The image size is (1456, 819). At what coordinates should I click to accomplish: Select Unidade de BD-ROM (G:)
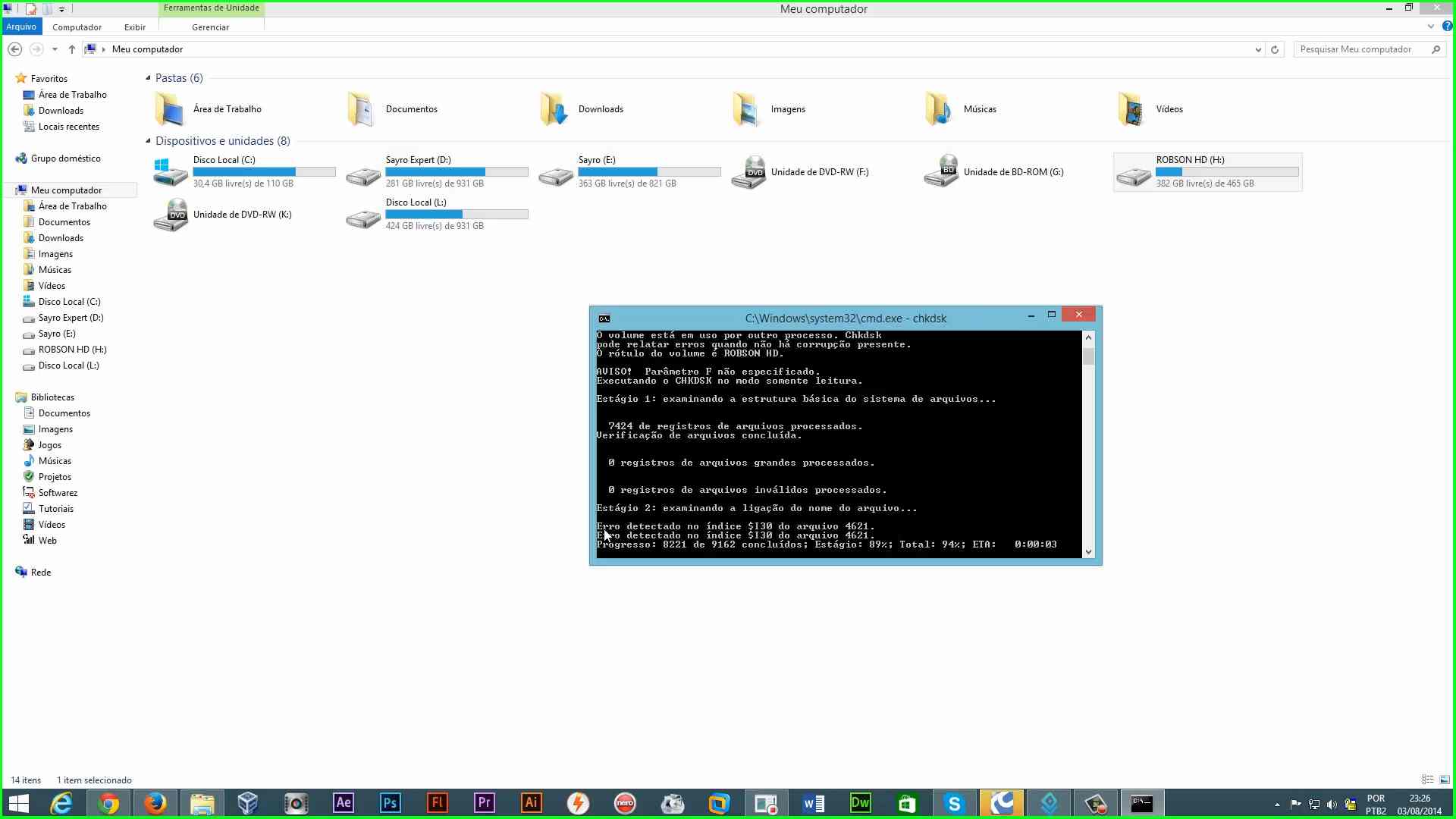[994, 172]
